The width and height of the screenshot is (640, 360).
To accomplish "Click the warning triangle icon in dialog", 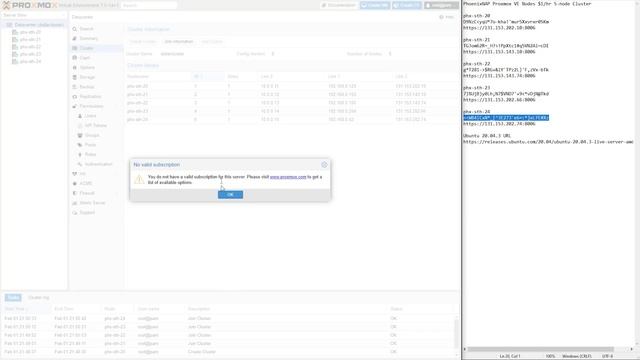I will point(139,179).
